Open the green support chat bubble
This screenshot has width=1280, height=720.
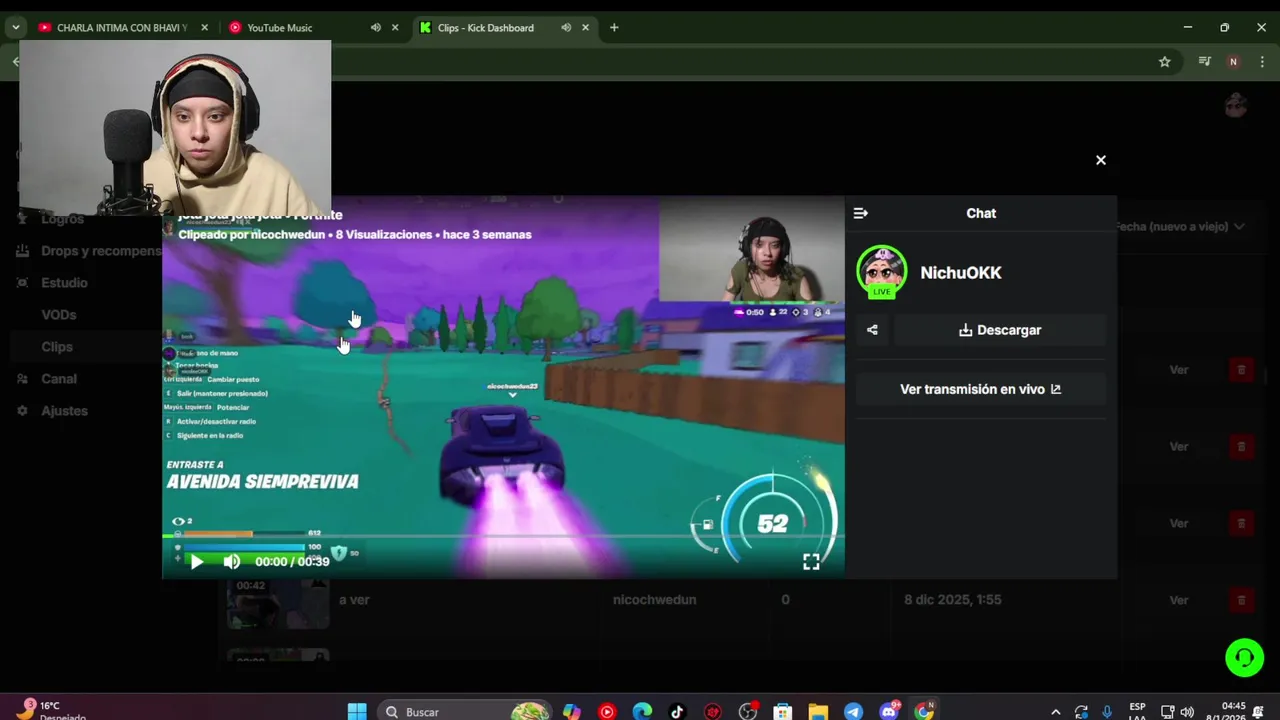[1245, 657]
